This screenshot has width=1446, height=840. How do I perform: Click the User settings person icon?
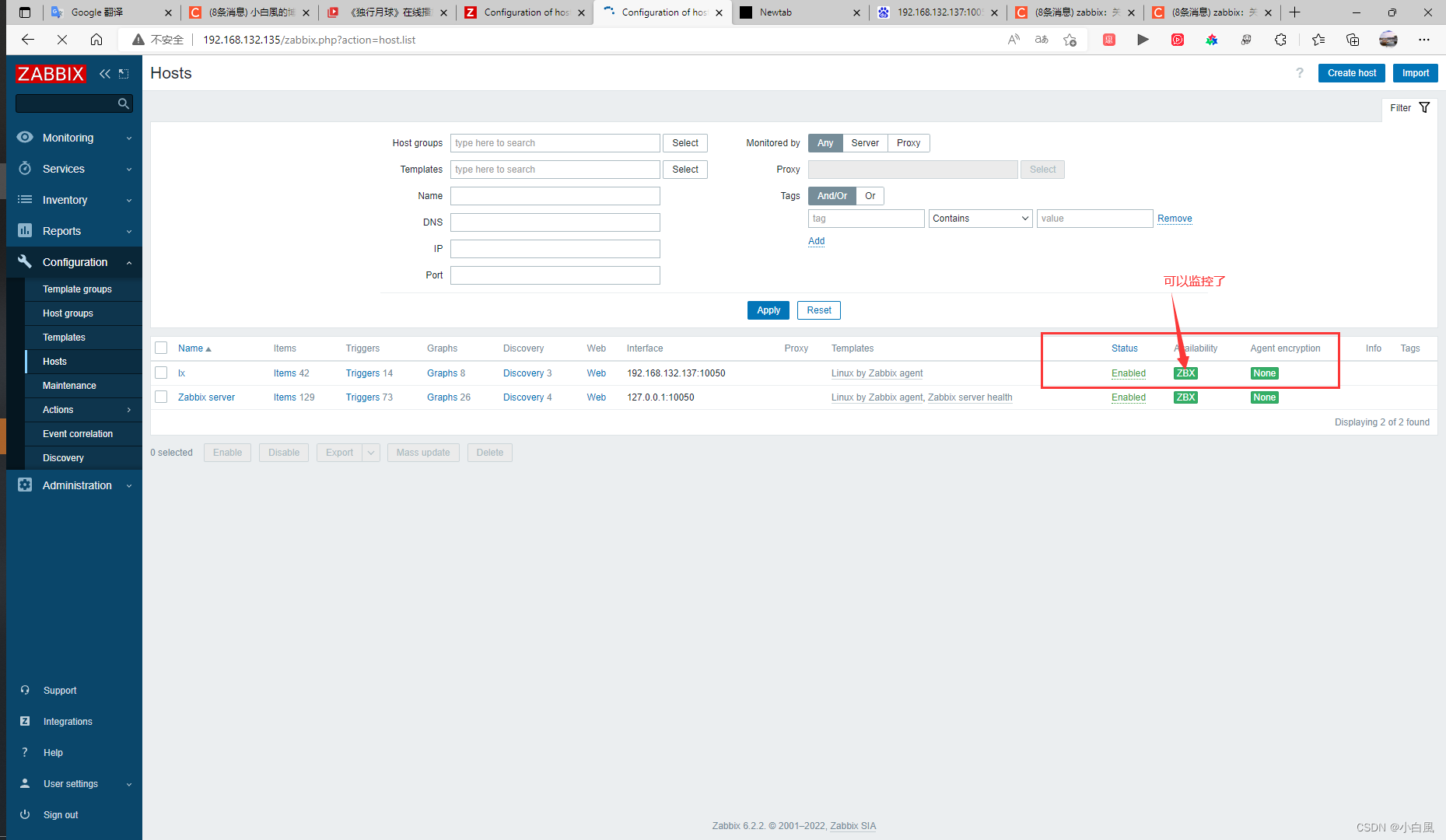click(25, 783)
